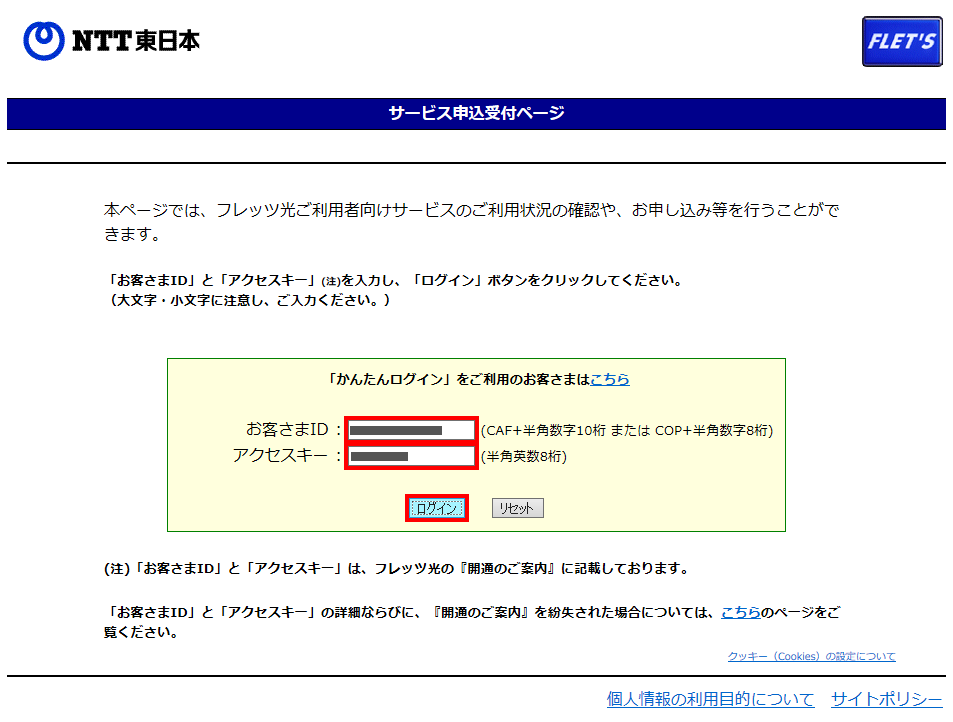The image size is (953, 722).
Task: Click the 大文字・小文字に注意 instruction text
Action: tap(249, 300)
